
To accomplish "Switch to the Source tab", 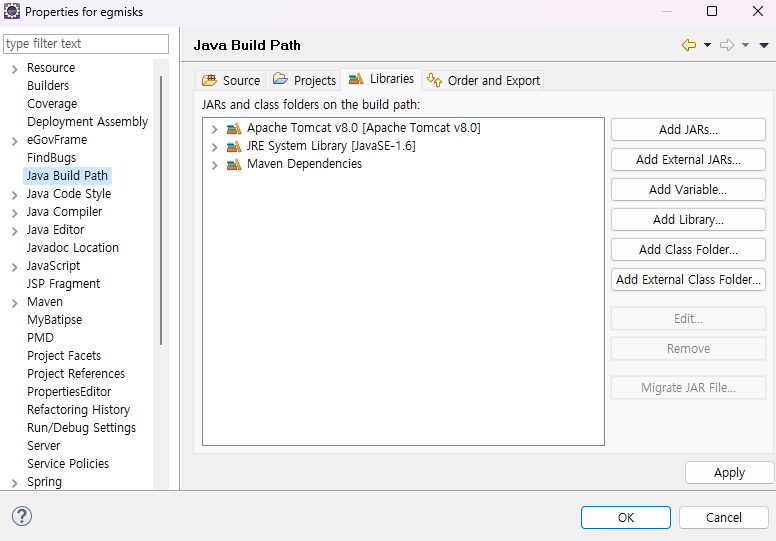I will click(x=231, y=80).
